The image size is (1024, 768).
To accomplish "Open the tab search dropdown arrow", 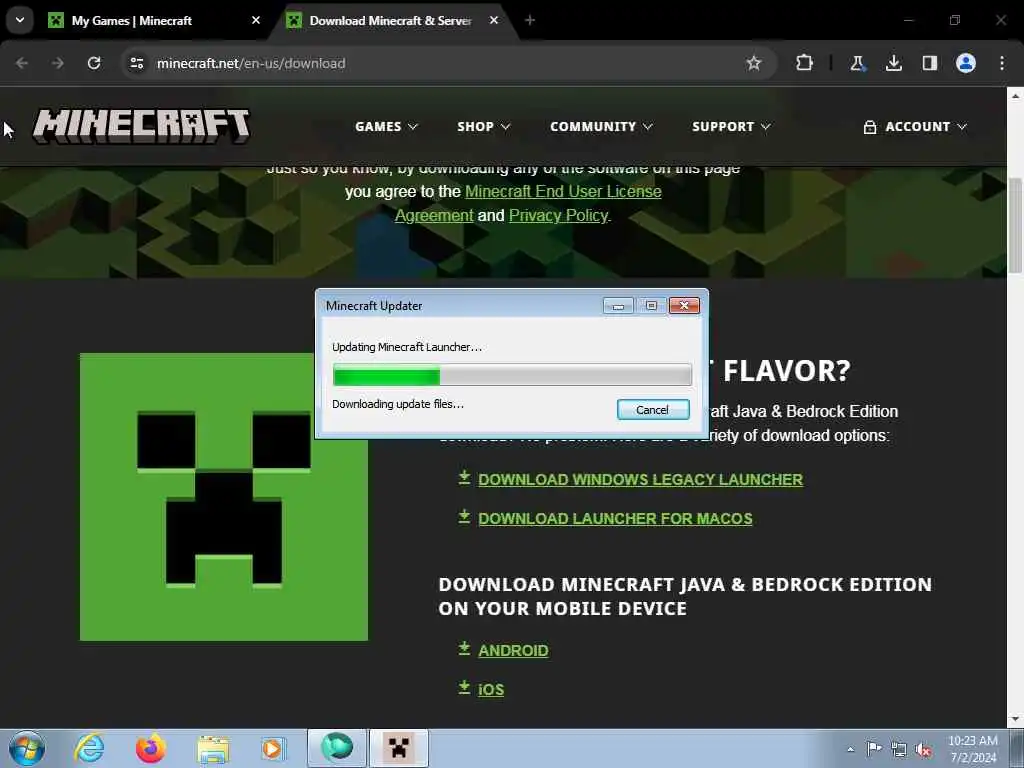I will tap(20, 20).
